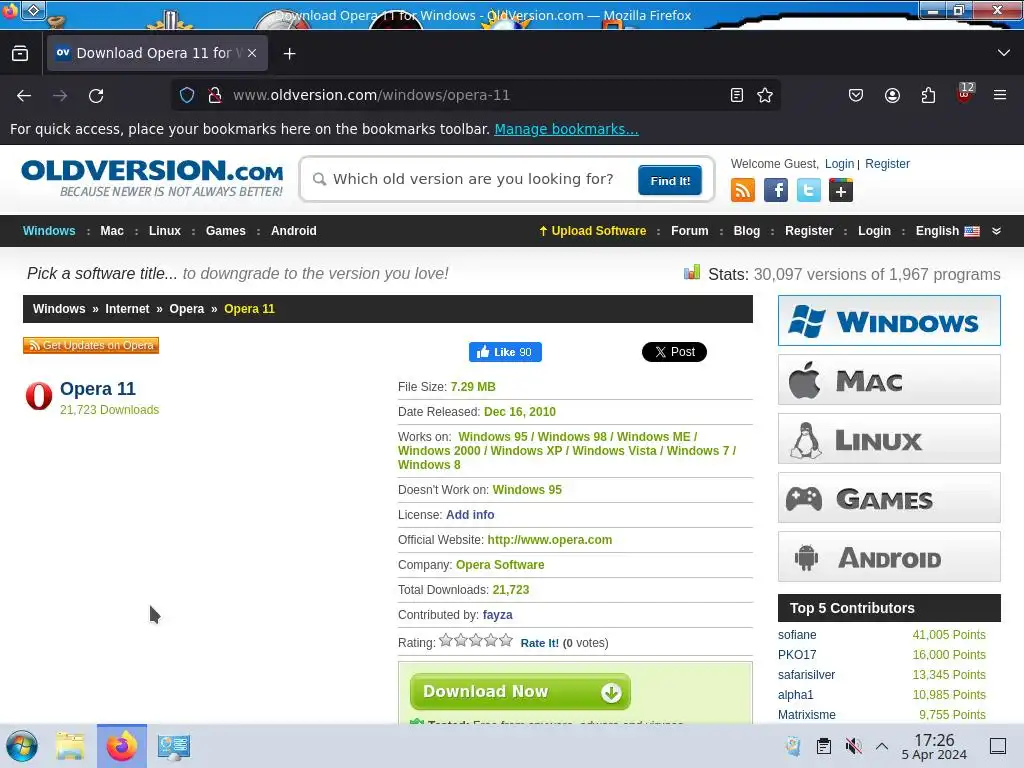1024x768 pixels.
Task: Reload the current page
Action: click(x=96, y=95)
